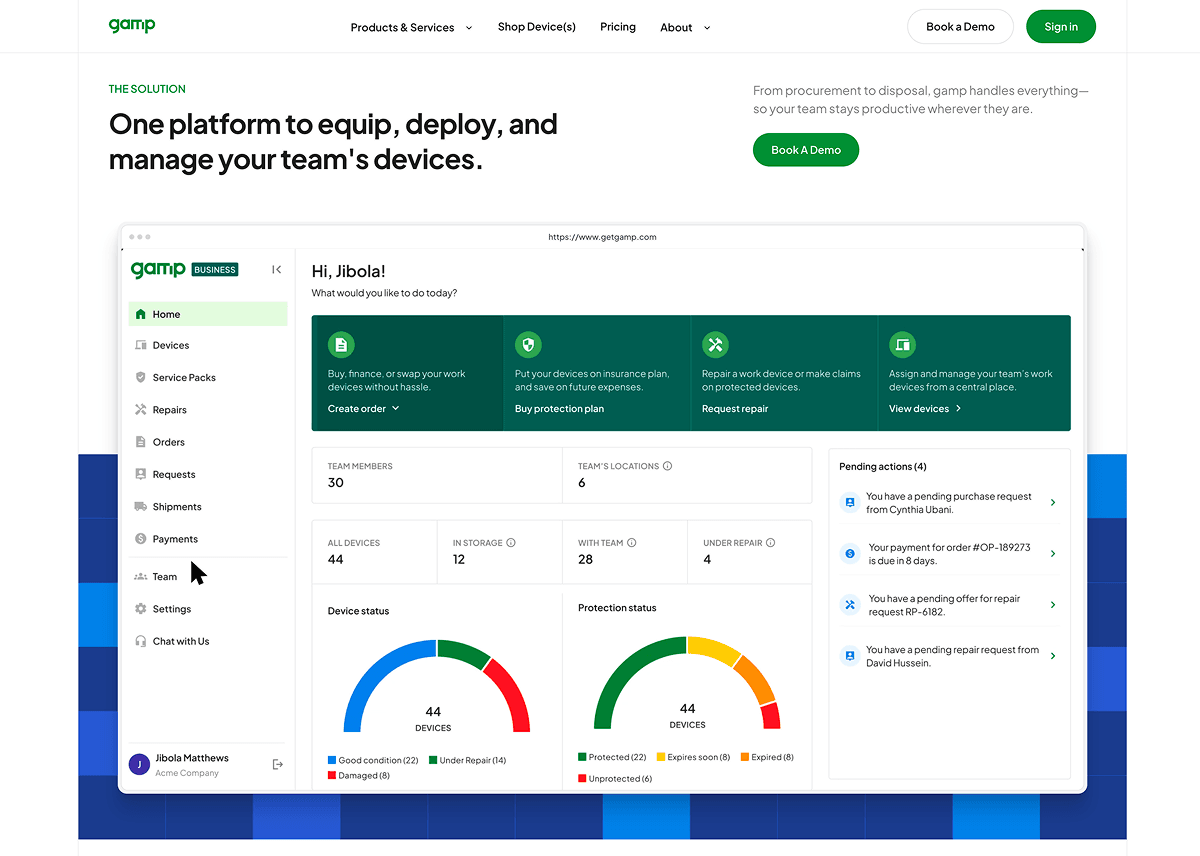Click the wrench icon on the repair card
Screen dimensions: 1200x856
(x=715, y=345)
